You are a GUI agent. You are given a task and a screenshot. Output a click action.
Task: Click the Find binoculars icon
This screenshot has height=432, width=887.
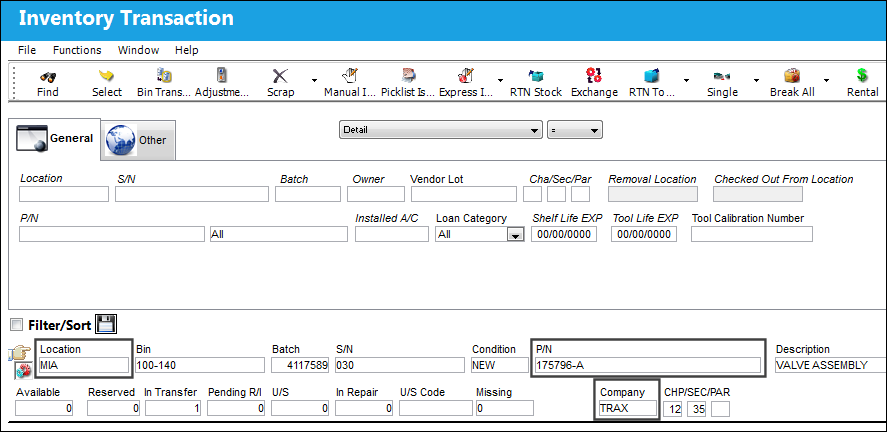tap(48, 76)
